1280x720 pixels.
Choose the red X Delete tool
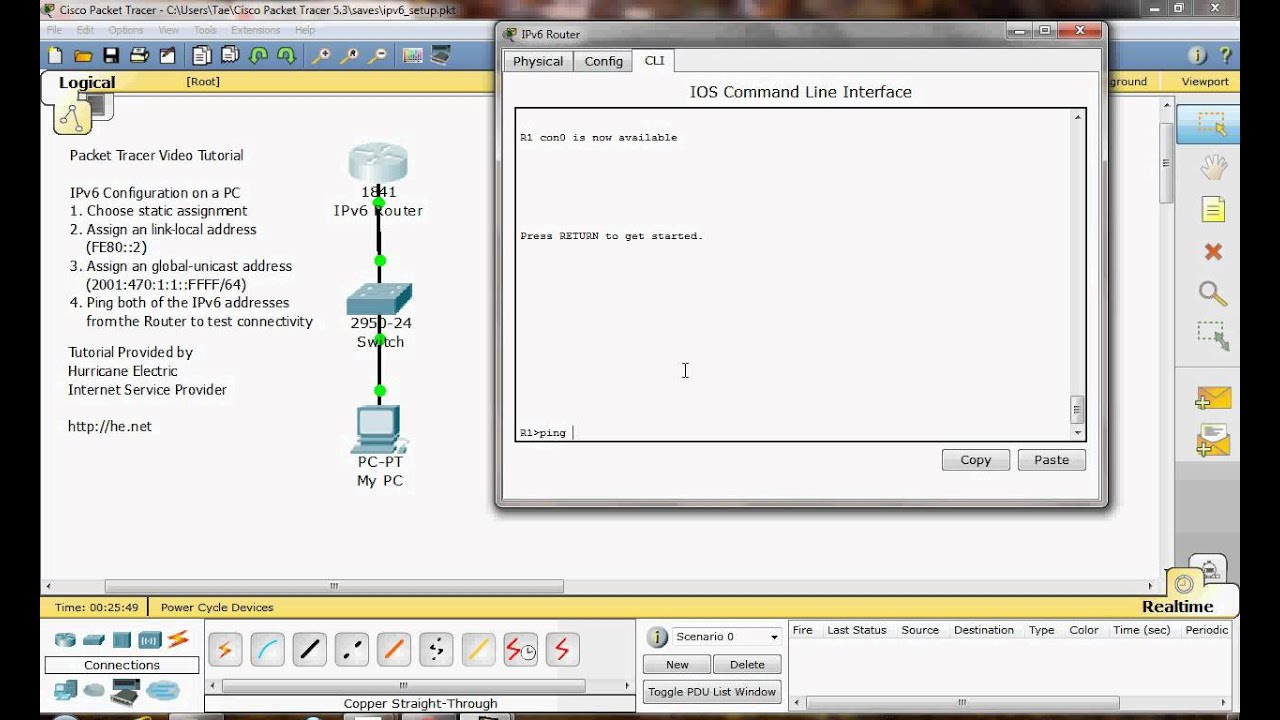[1213, 252]
